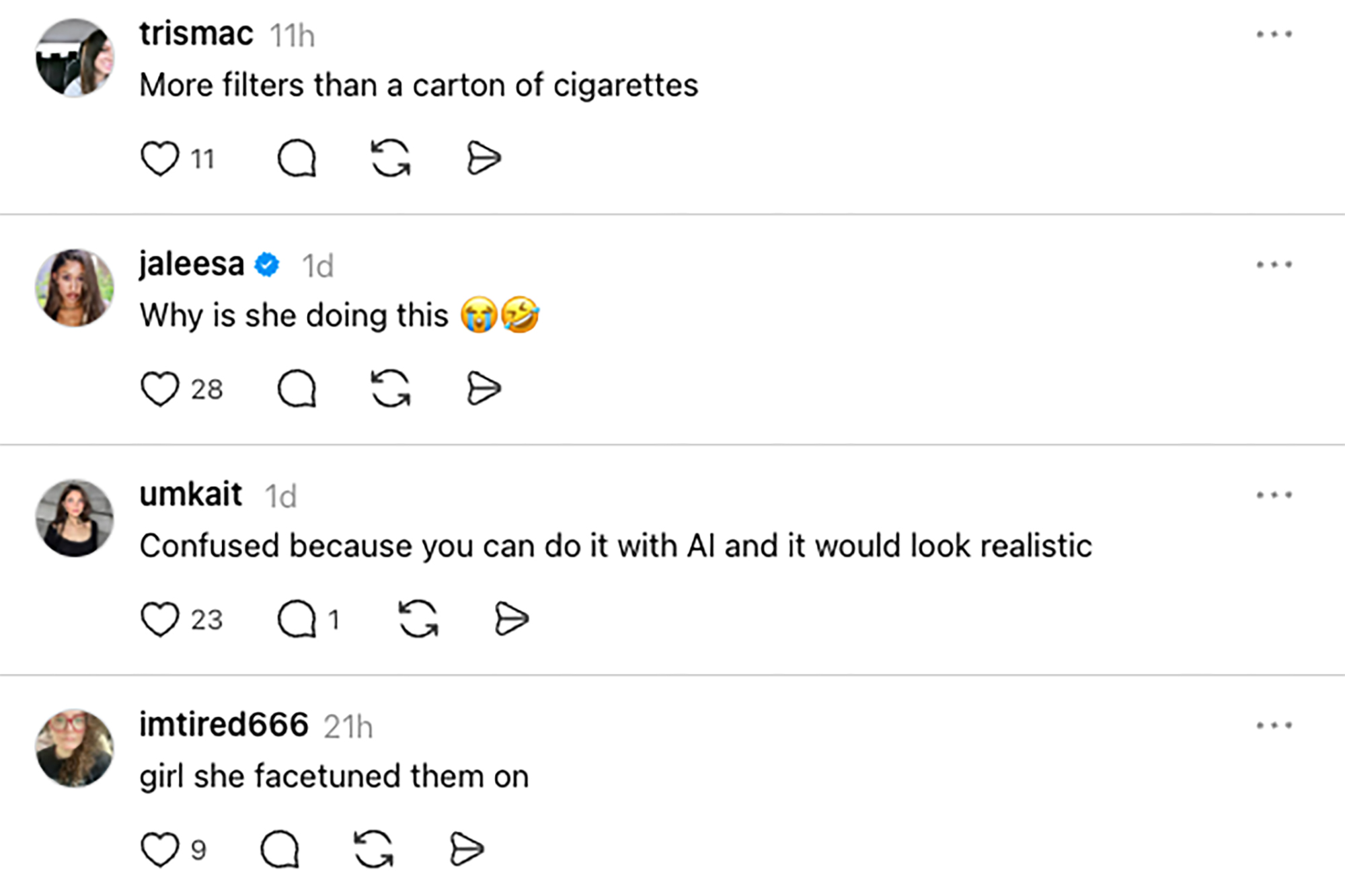Repost jaleesa's 'Why is she doing this' comment
The image size is (1345, 896).
391,389
